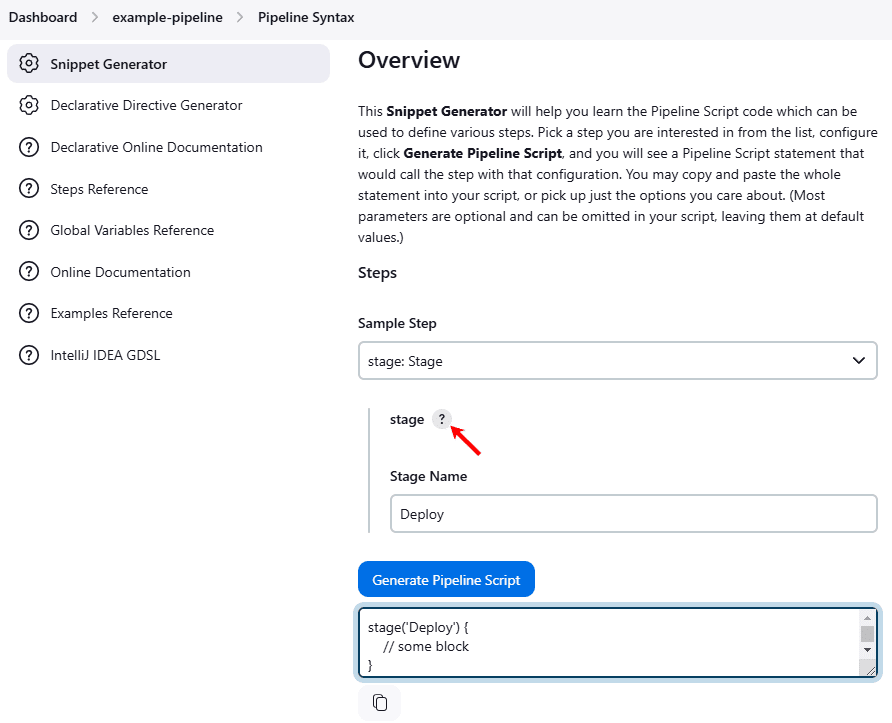Click the Declarative Directive Generator gear icon

29,106
